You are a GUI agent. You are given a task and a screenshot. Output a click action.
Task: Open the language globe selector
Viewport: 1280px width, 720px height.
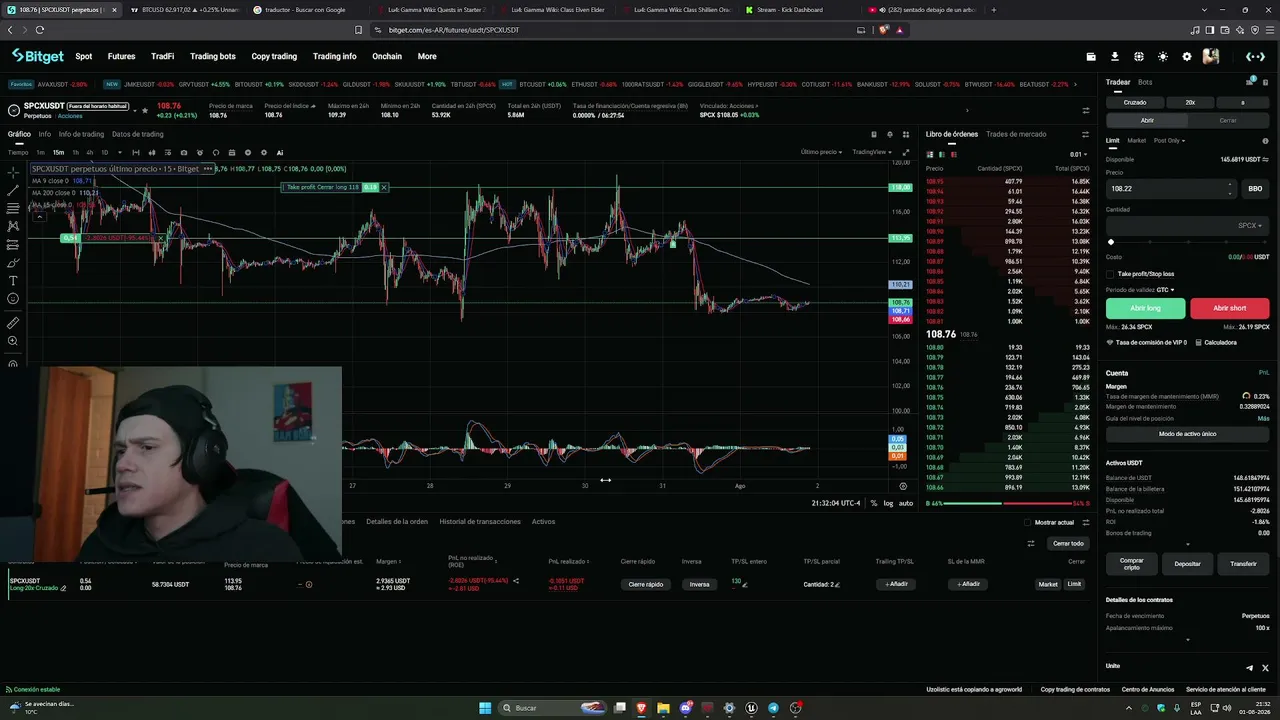(x=1139, y=56)
